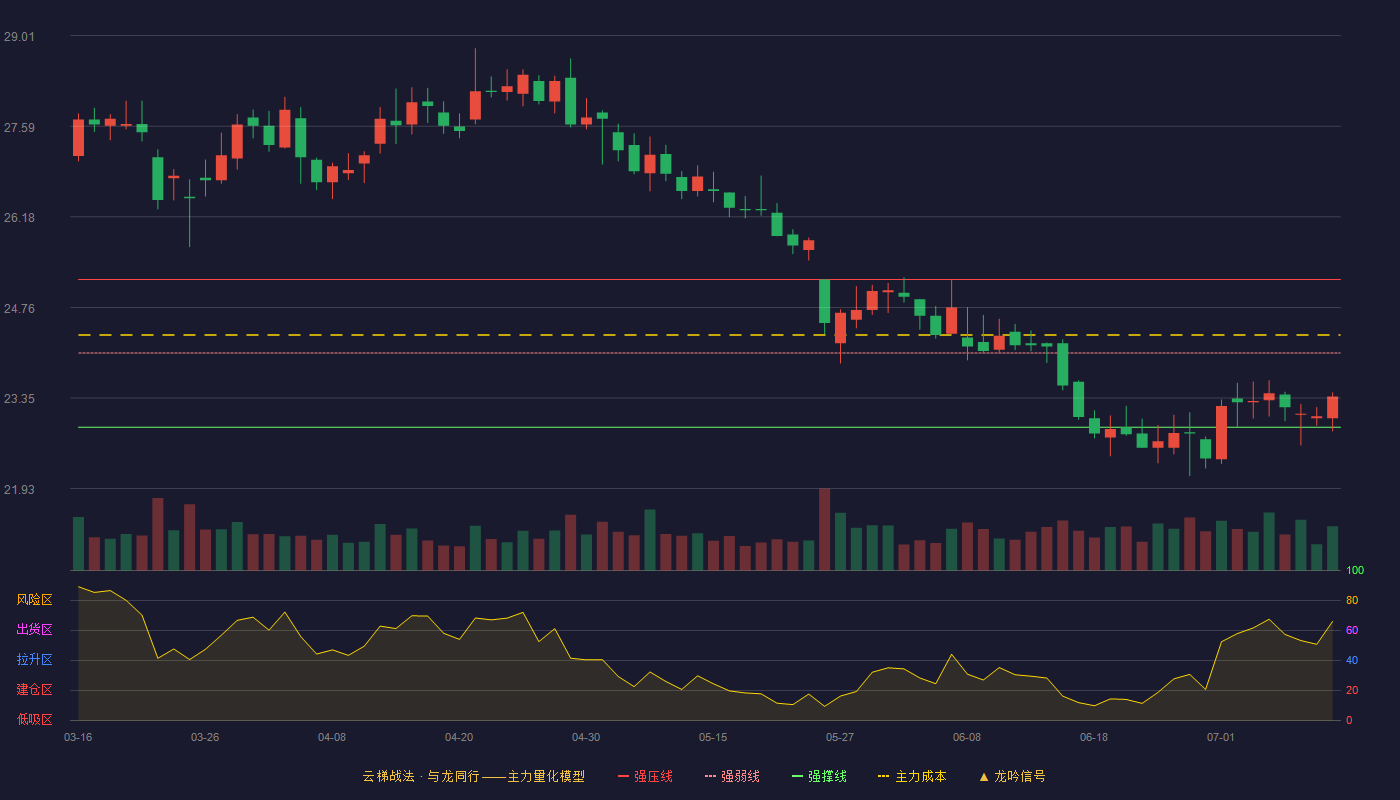
Task: Click the 04-20 date label
Action: point(459,737)
